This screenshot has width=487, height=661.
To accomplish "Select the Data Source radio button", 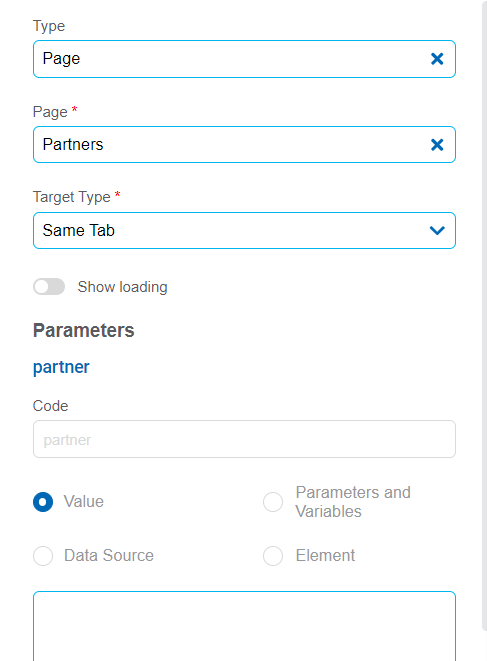I will [x=43, y=556].
